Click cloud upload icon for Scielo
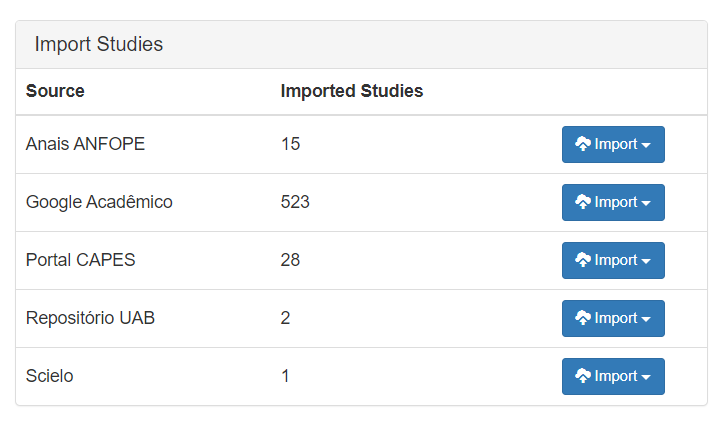 583,376
